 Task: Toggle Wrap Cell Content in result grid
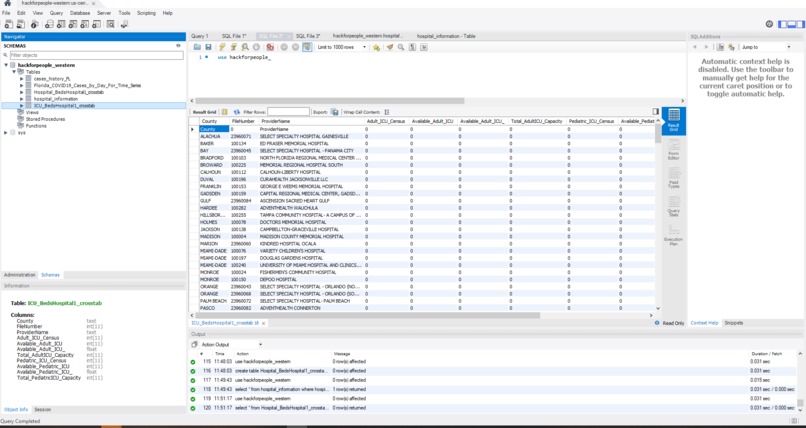(387, 112)
